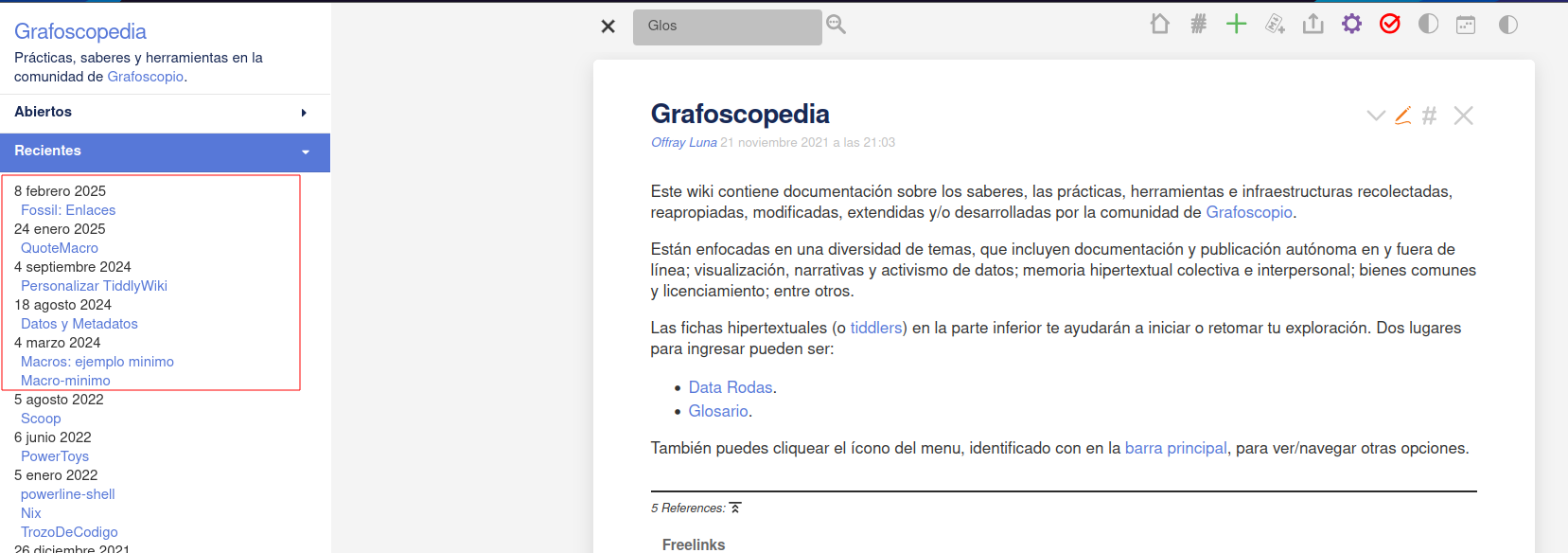Click the tiddler's hash permalink icon
The width and height of the screenshot is (1568, 553).
[x=1430, y=116]
